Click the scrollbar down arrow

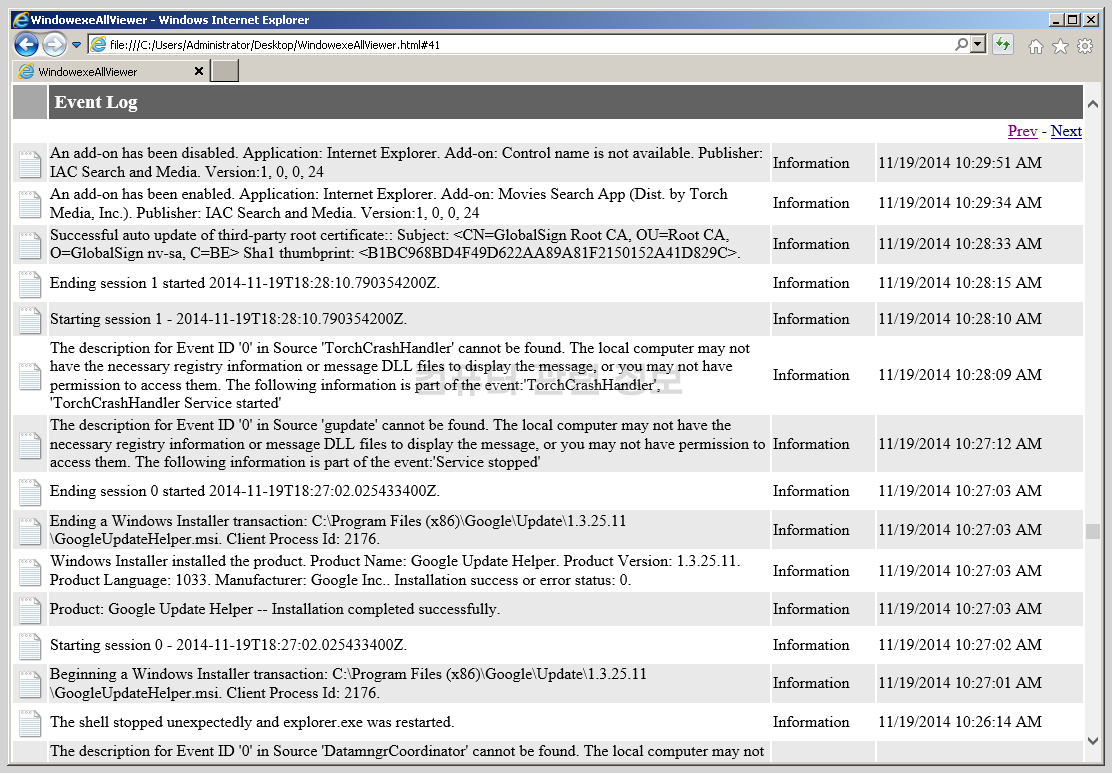click(x=1093, y=740)
